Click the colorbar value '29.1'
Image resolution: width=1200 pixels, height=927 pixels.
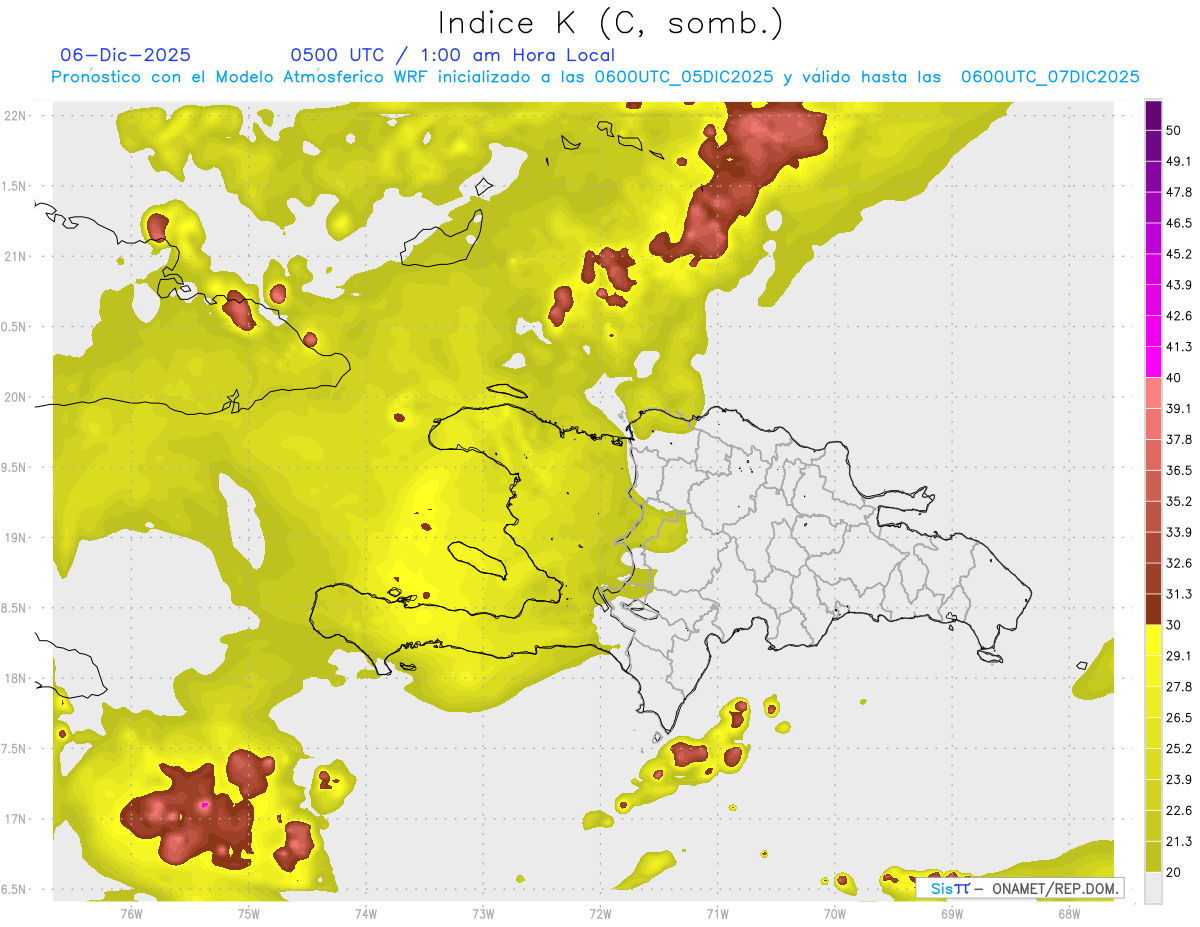pyautogui.click(x=1178, y=656)
